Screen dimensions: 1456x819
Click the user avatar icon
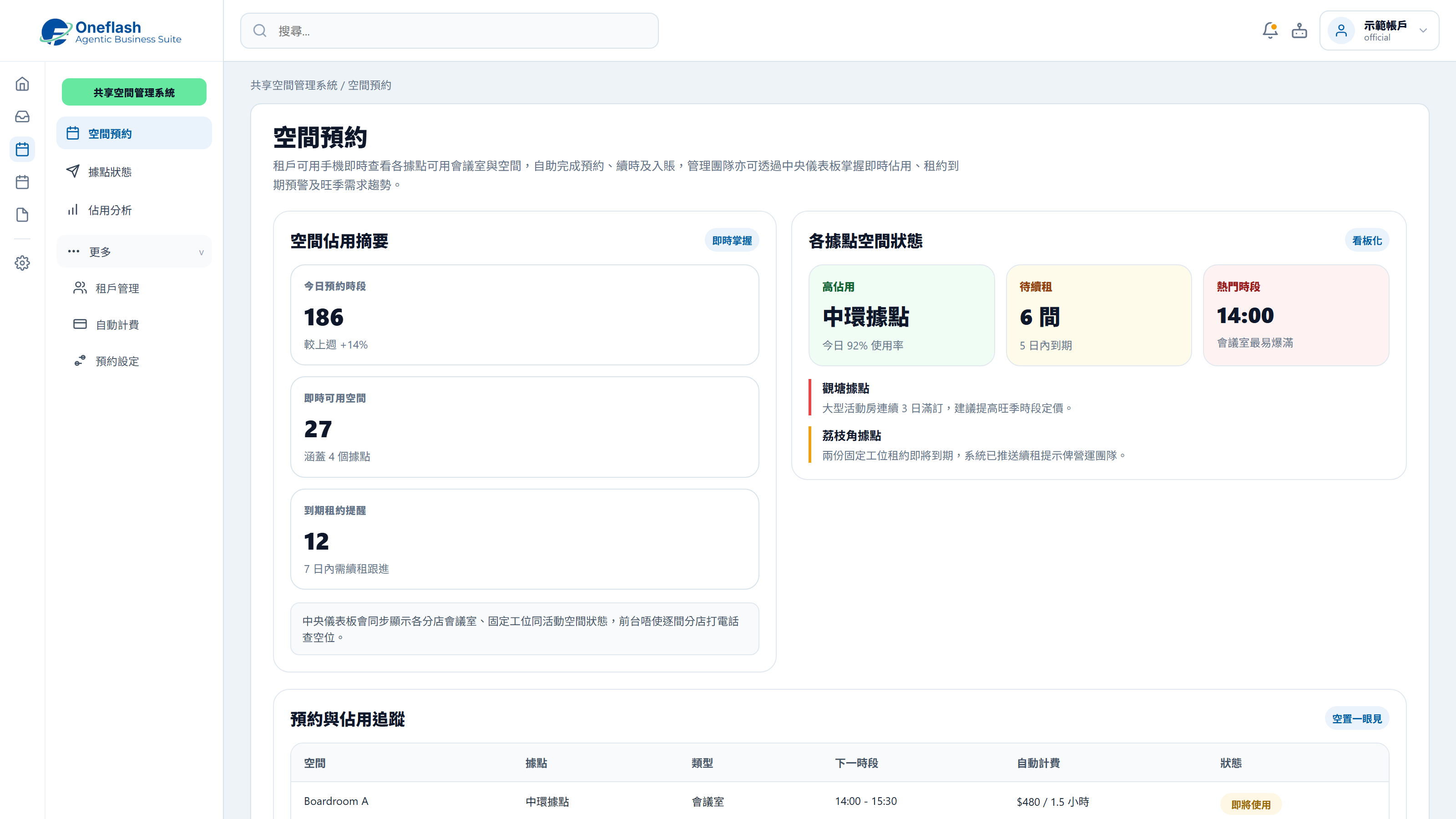coord(1341,30)
